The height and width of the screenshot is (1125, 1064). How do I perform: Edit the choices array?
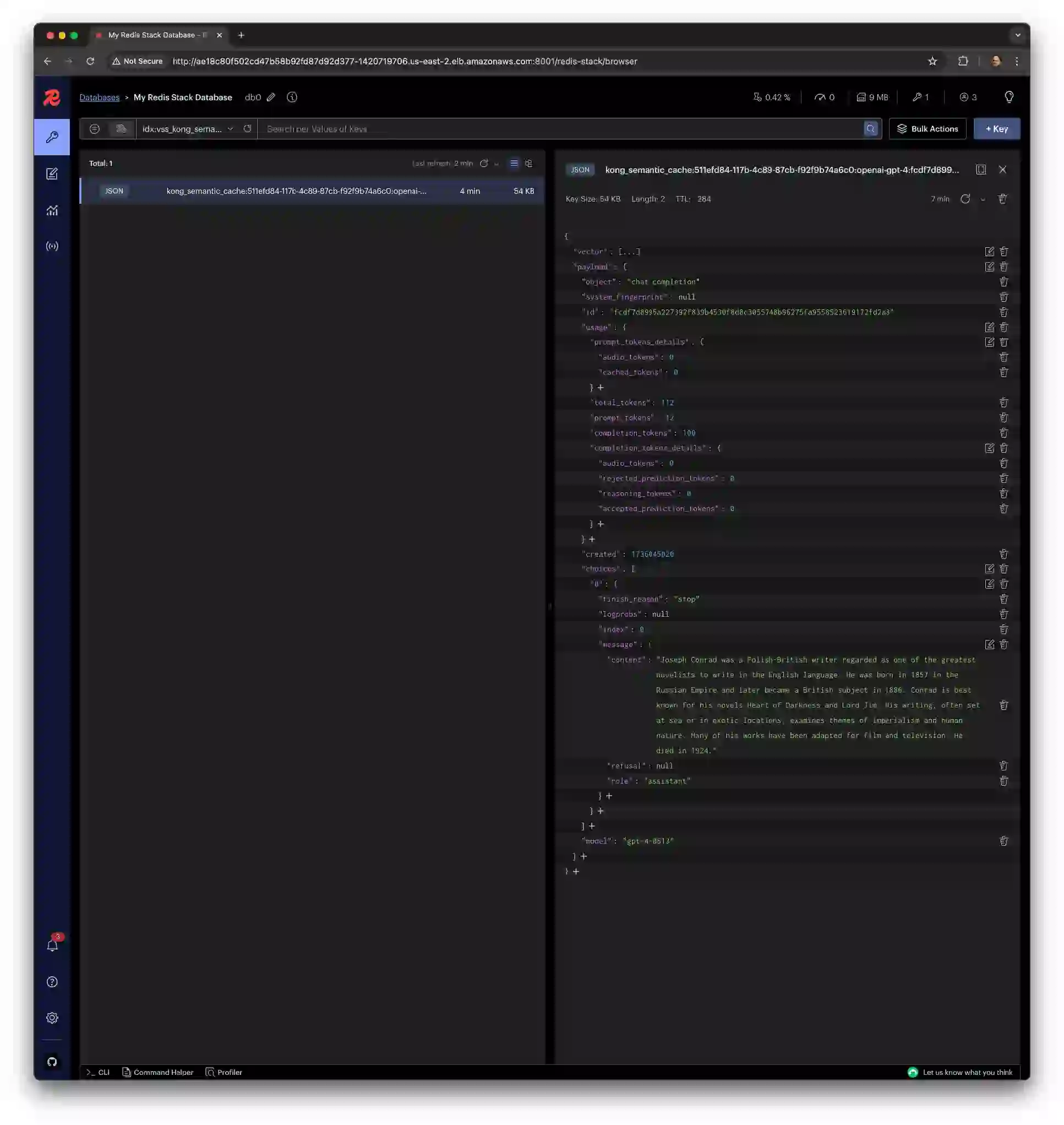click(x=989, y=568)
